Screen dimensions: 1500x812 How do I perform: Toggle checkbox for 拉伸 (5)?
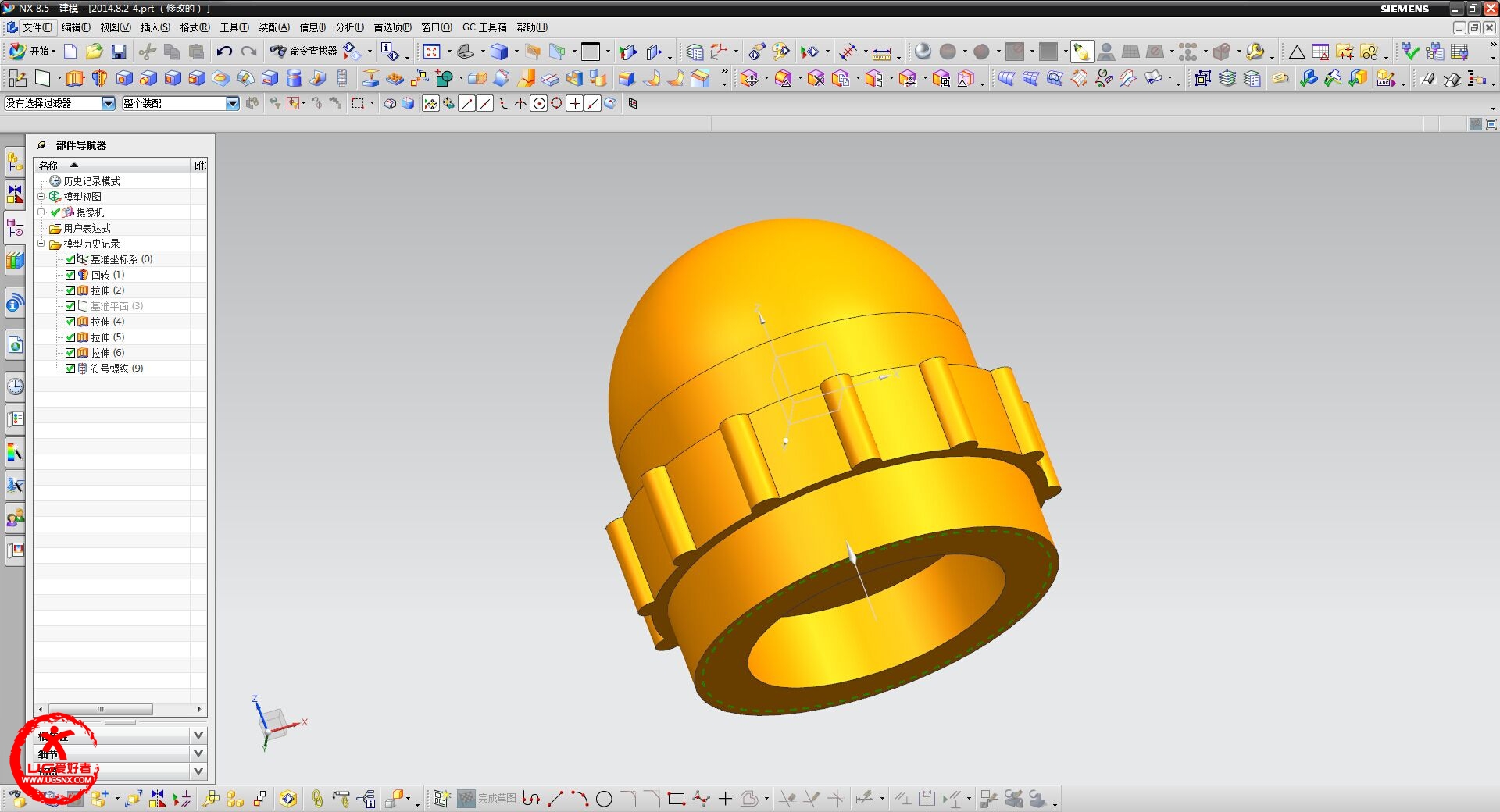(70, 337)
